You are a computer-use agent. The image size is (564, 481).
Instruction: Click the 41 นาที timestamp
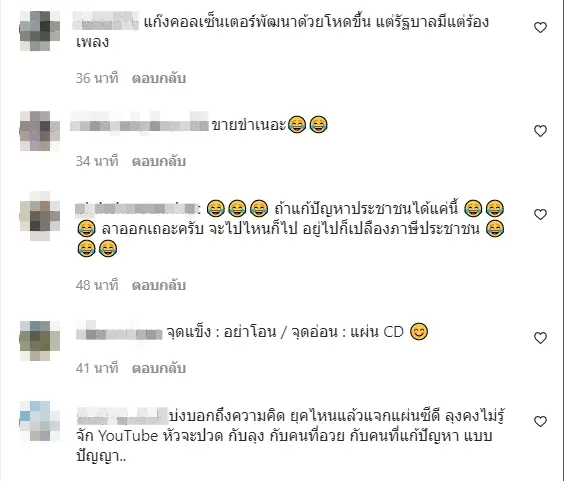pos(97,368)
